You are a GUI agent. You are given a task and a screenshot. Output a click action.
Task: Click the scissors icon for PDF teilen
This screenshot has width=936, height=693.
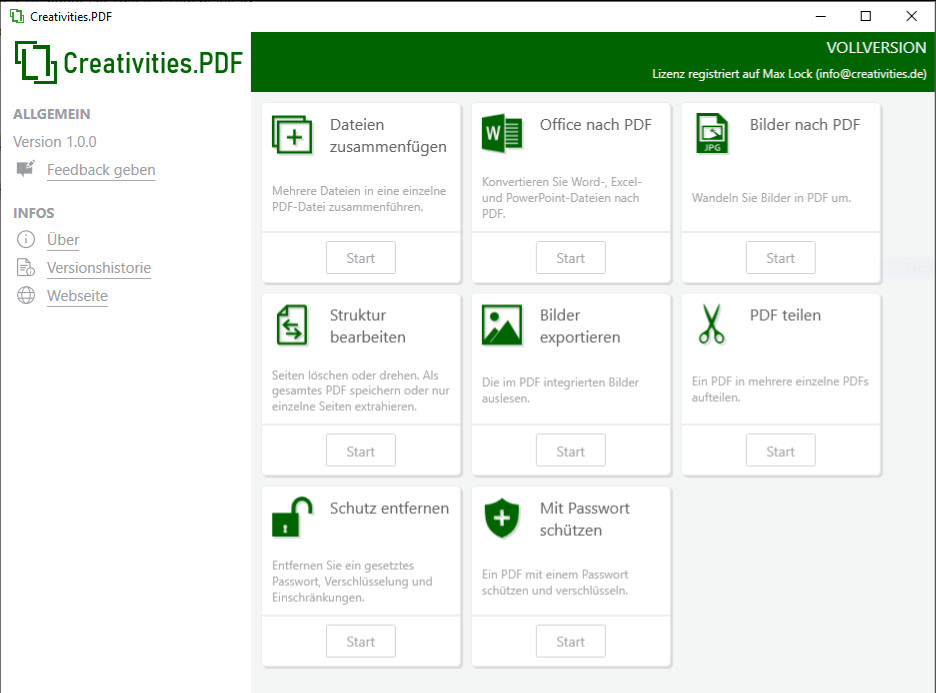pyautogui.click(x=712, y=324)
